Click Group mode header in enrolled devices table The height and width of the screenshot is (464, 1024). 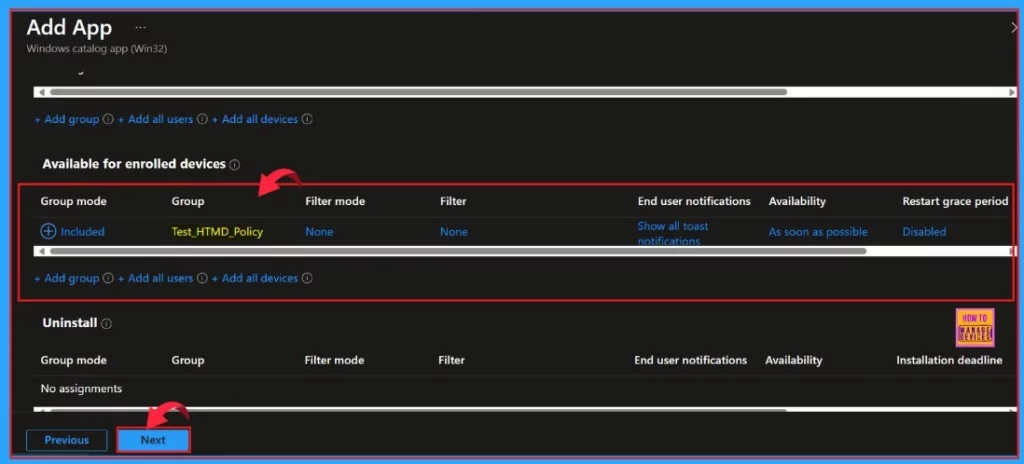pos(73,201)
